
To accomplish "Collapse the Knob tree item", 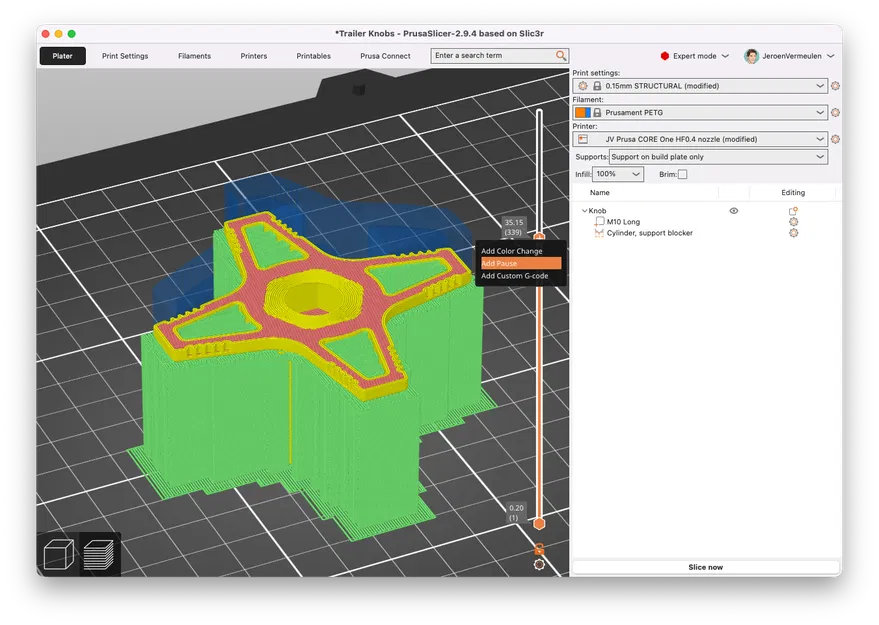I will pyautogui.click(x=584, y=211).
